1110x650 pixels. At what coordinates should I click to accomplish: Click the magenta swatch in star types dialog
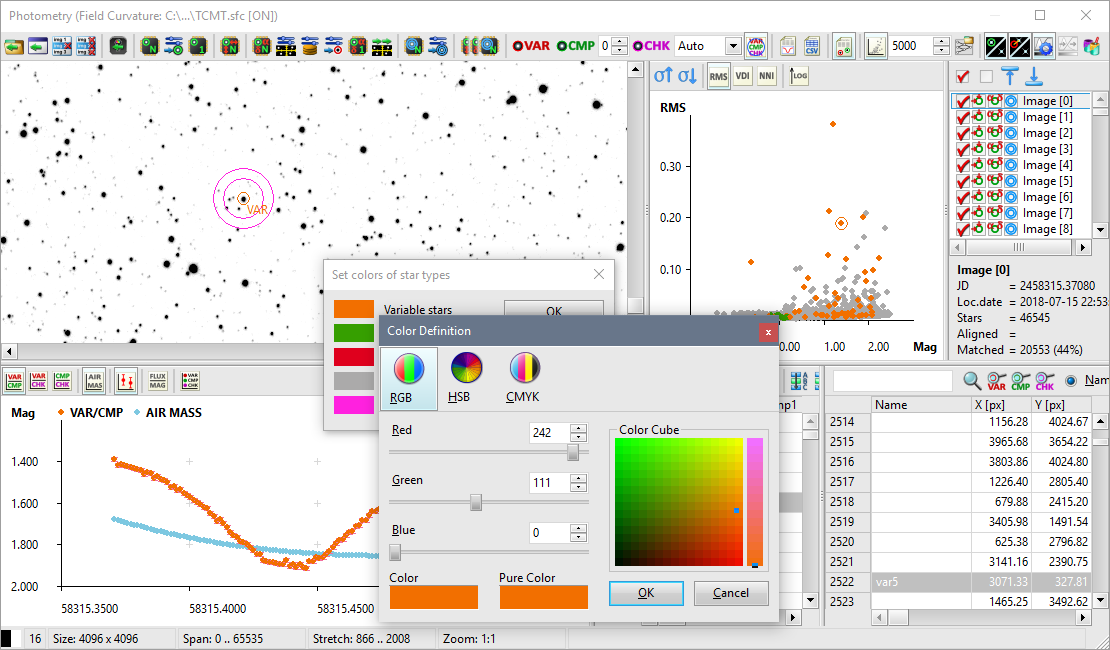[x=354, y=405]
